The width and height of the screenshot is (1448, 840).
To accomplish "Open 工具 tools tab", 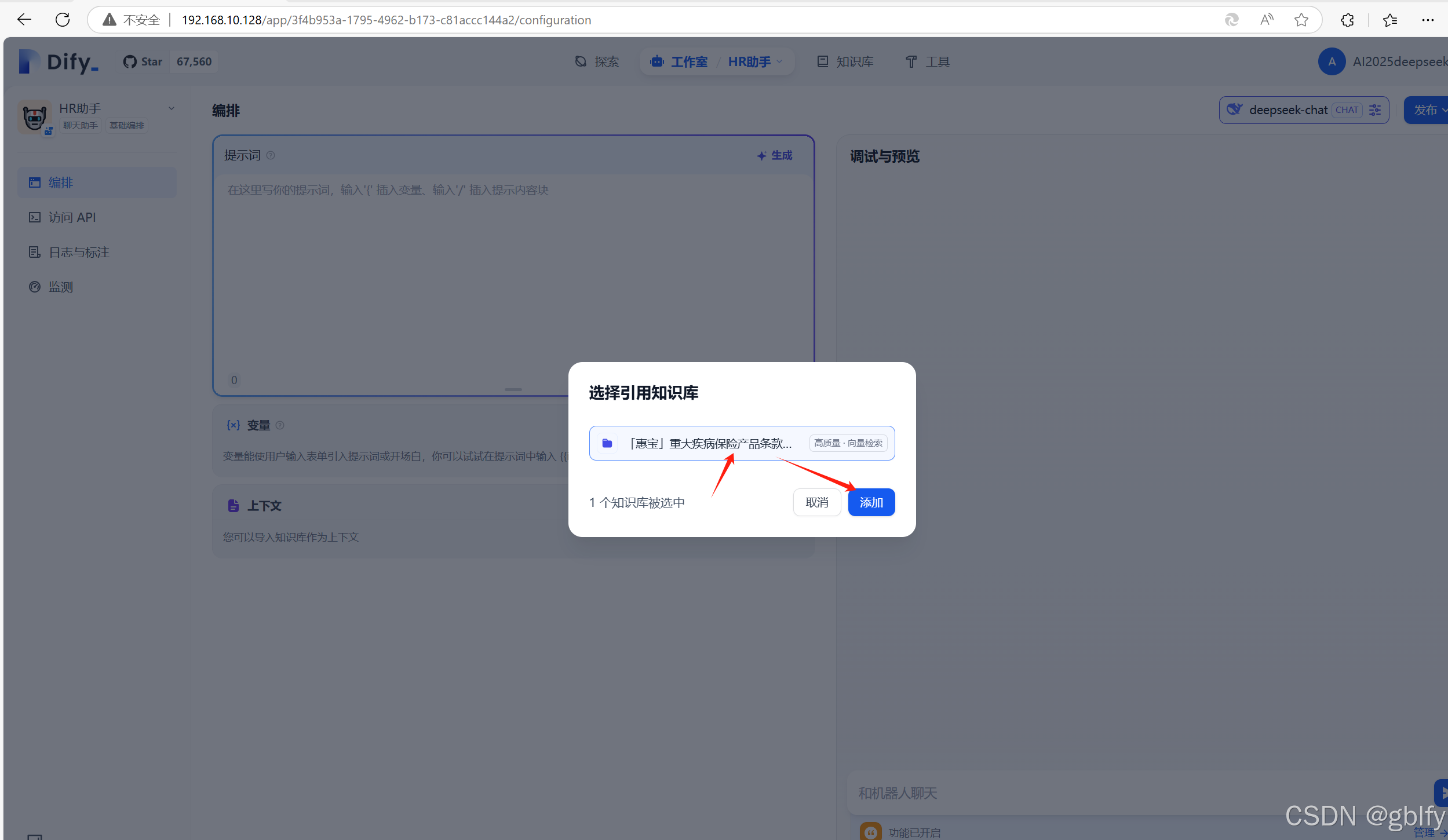I will (928, 61).
